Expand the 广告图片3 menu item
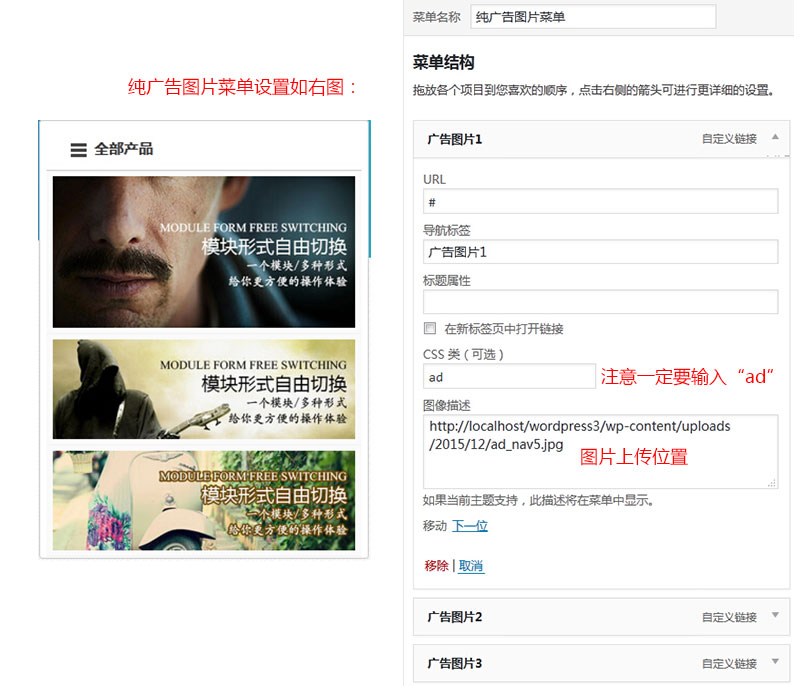This screenshot has width=794, height=686. [775, 662]
